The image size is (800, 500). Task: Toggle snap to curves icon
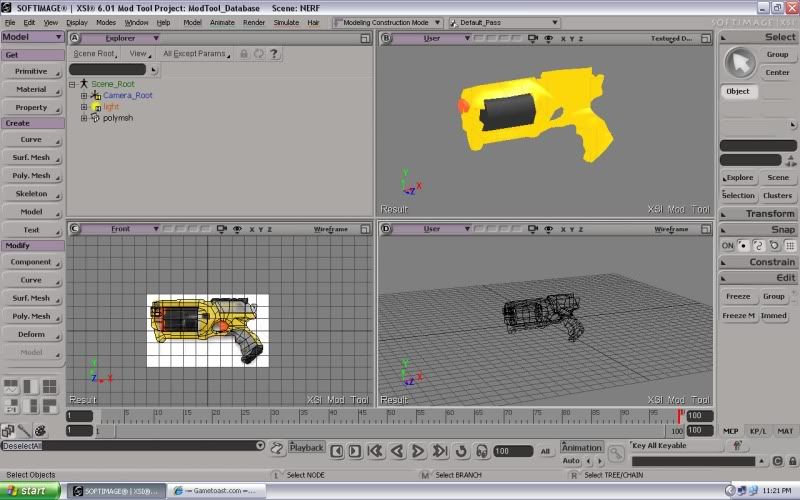[759, 245]
